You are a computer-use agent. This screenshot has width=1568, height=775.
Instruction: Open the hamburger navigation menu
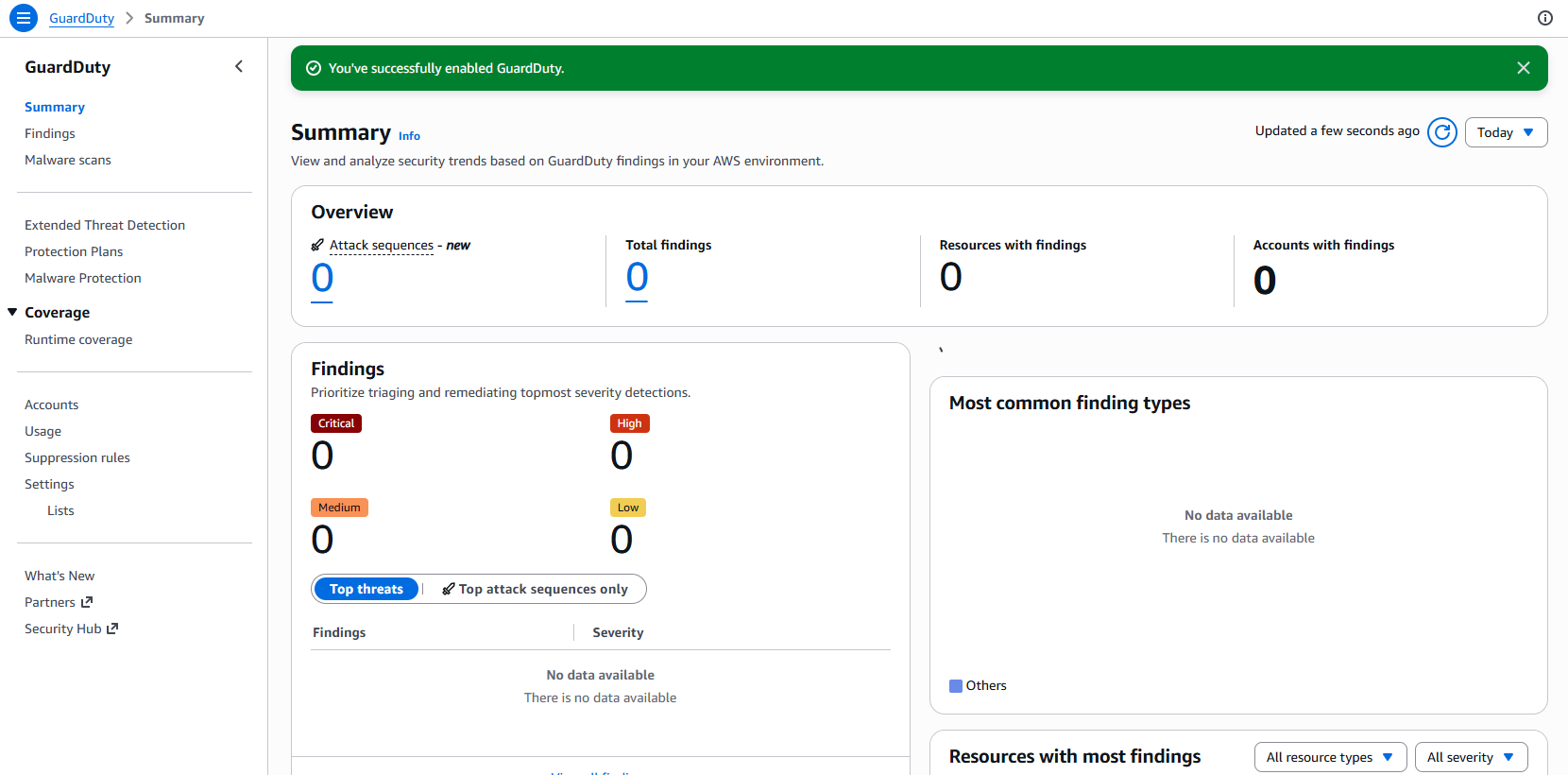tap(24, 18)
